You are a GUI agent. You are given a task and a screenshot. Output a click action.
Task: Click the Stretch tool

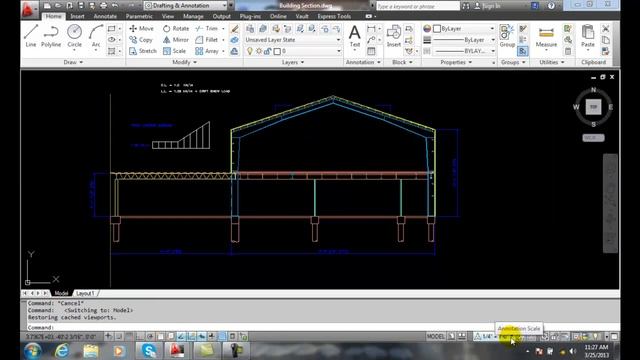[143, 51]
